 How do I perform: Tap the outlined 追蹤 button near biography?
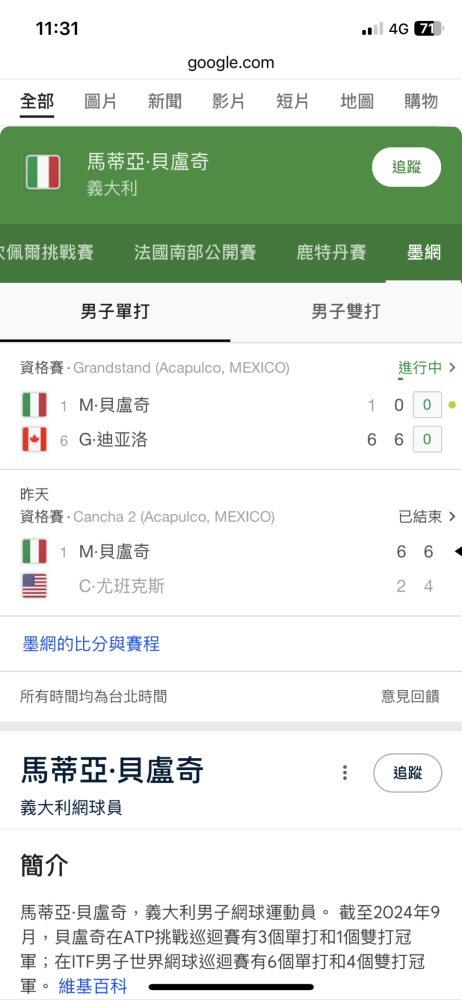407,772
